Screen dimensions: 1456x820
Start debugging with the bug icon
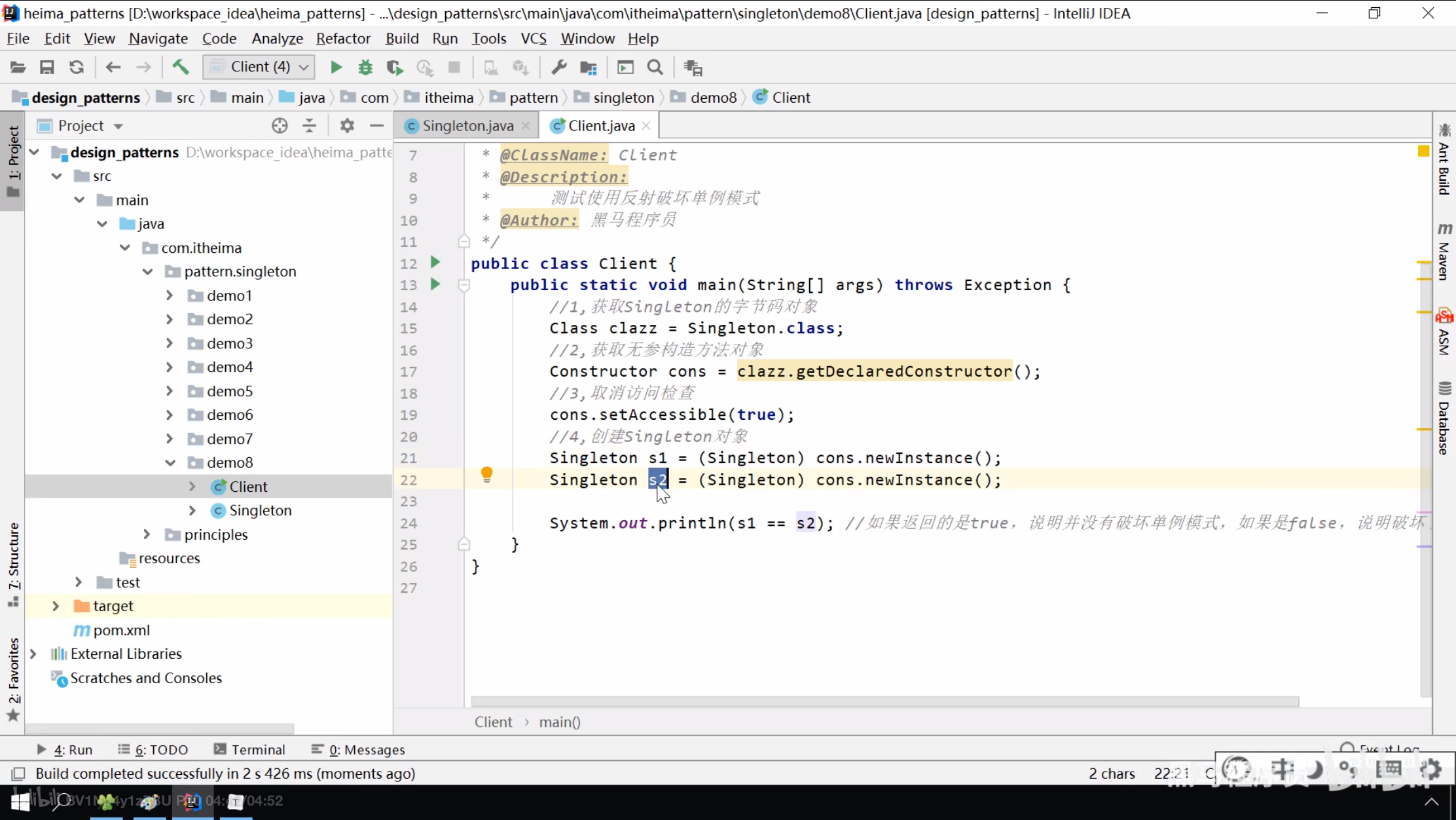coord(365,67)
